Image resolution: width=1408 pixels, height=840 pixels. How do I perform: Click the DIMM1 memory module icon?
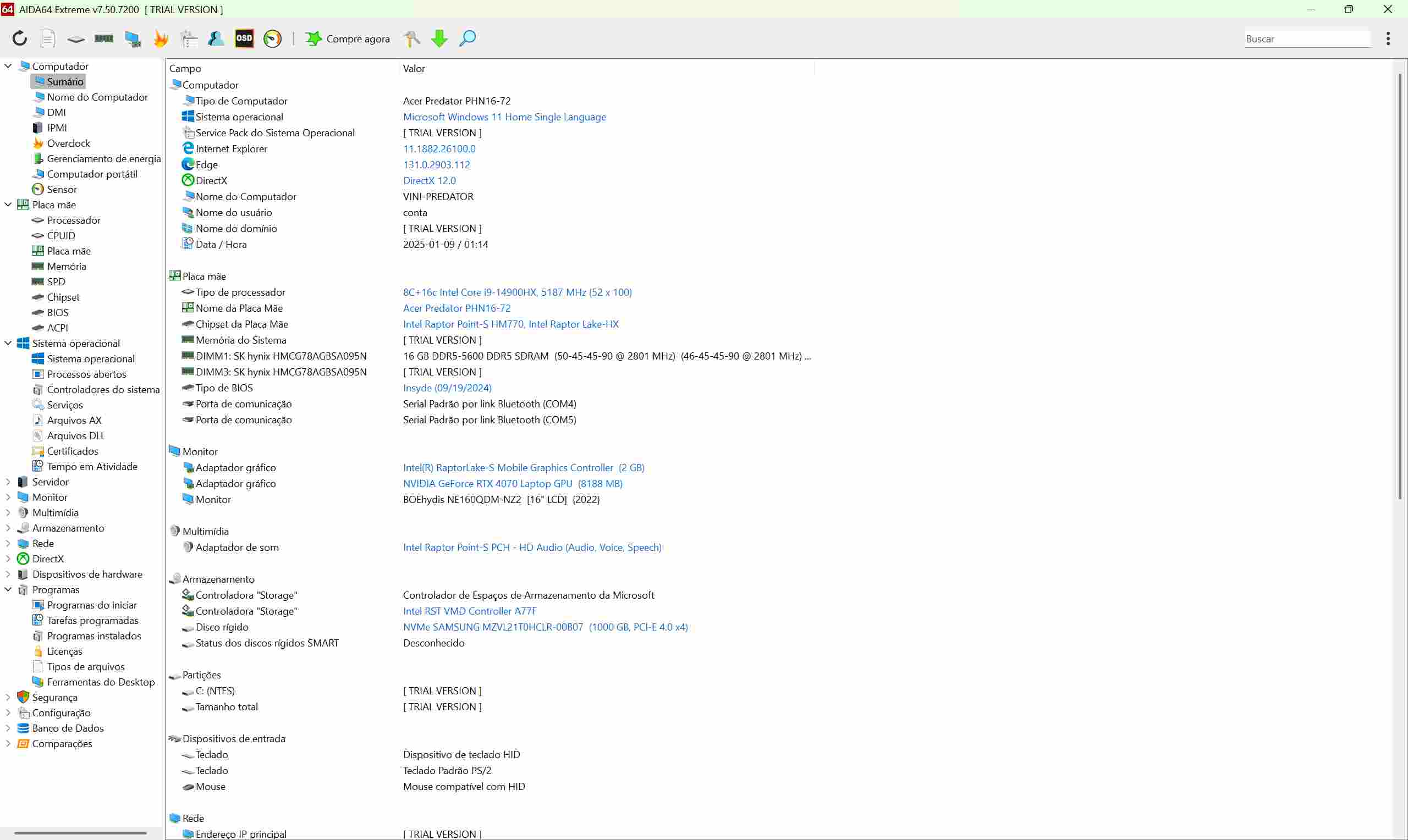(188, 356)
